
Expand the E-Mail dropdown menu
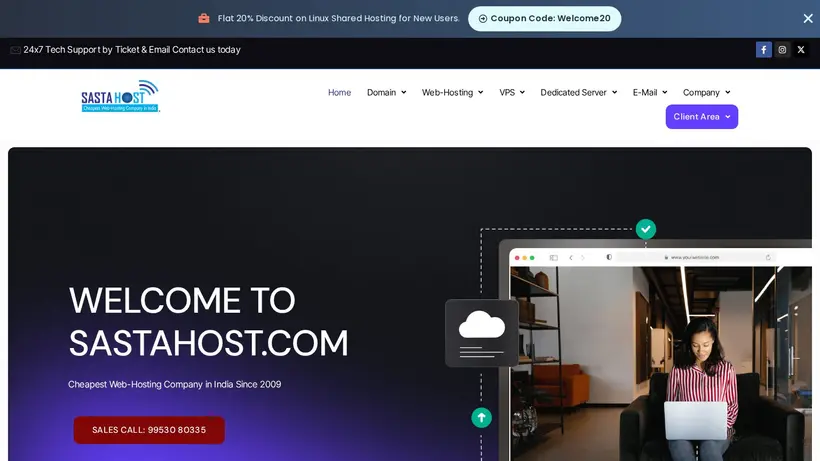click(650, 93)
